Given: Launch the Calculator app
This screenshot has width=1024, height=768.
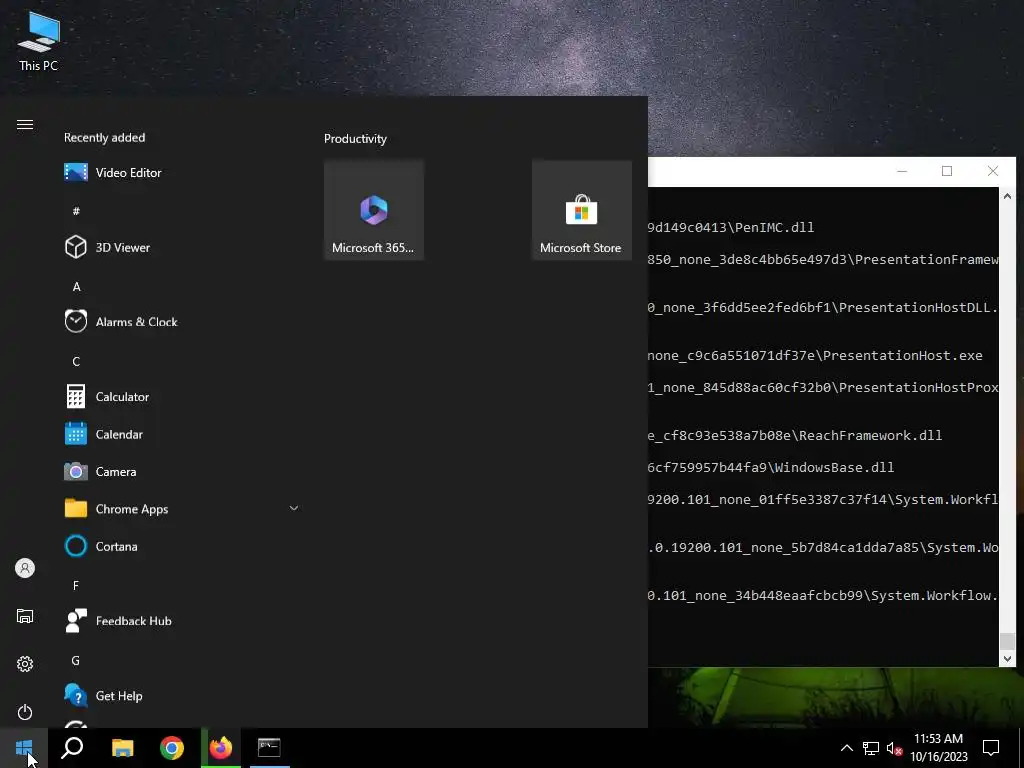Looking at the screenshot, I should 180,396.
